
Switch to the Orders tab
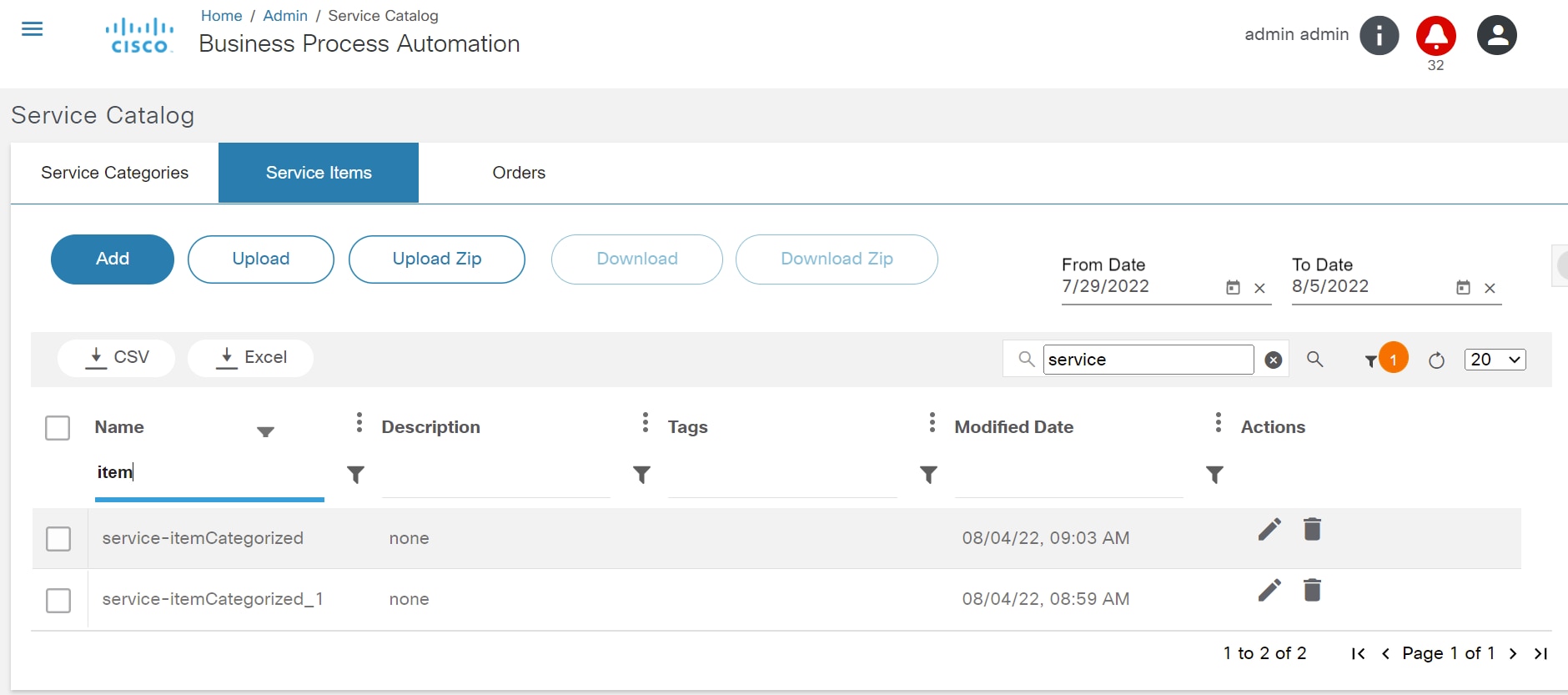(x=519, y=173)
